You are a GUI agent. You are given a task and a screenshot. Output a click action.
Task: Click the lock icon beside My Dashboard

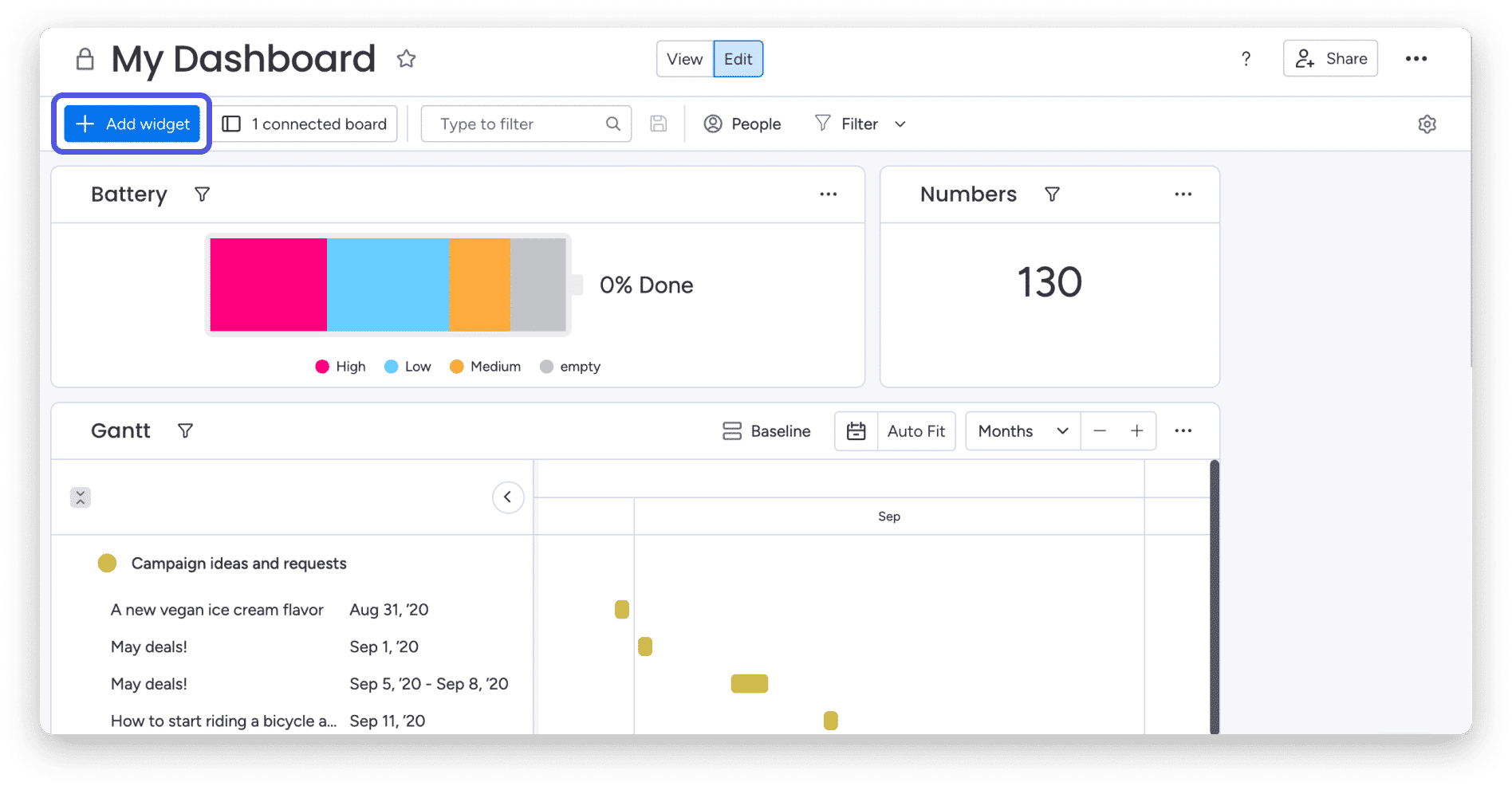[x=85, y=59]
